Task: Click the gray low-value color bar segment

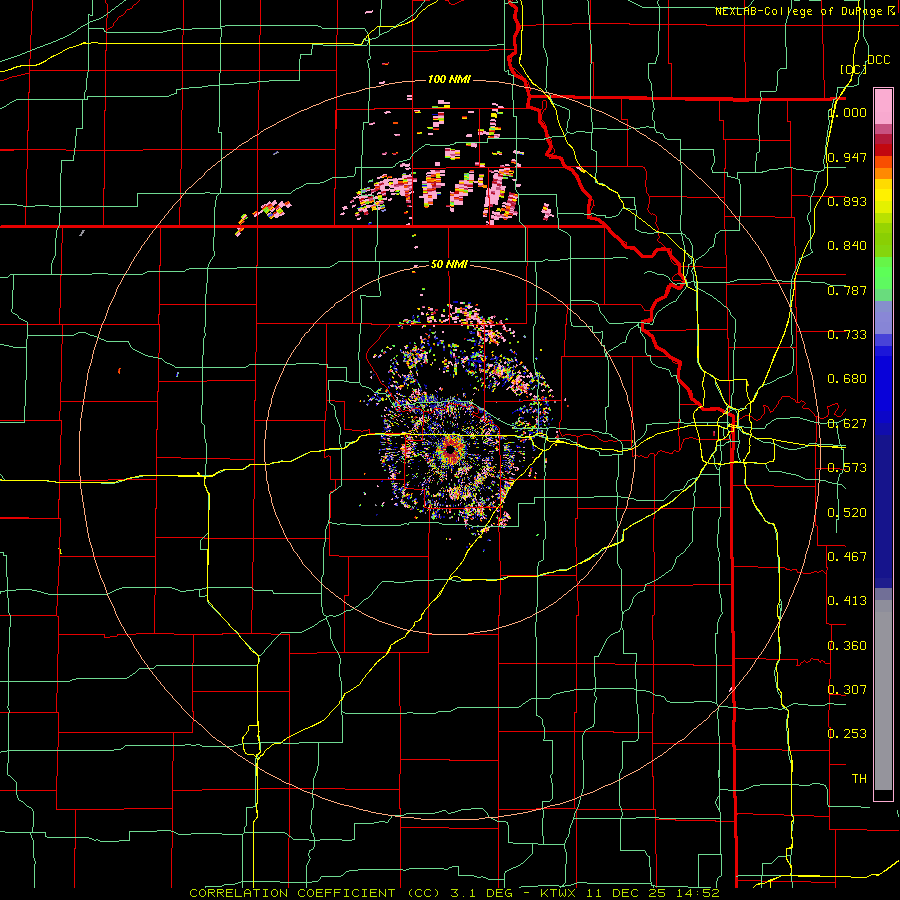Action: click(883, 695)
